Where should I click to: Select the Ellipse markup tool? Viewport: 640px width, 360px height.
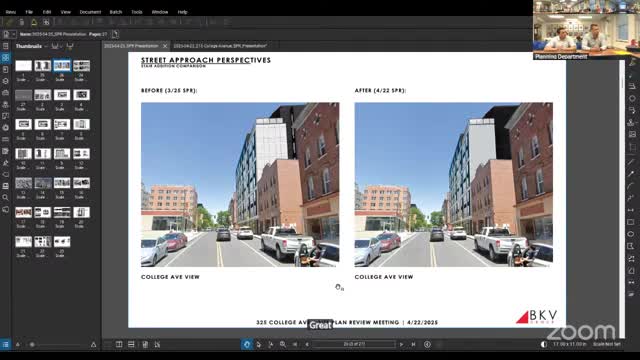click(631, 234)
